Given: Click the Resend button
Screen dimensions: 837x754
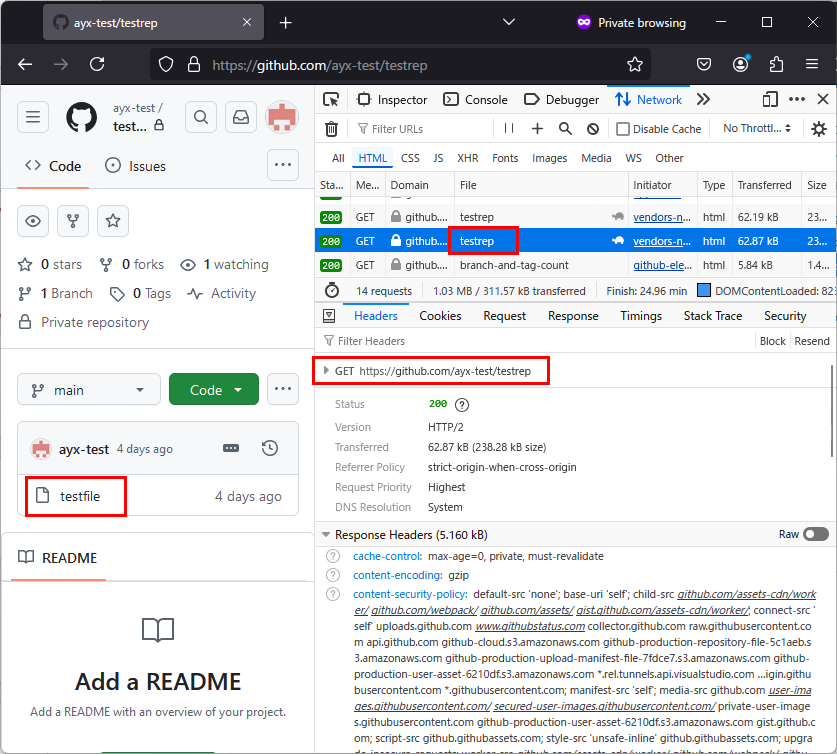Looking at the screenshot, I should coord(811,341).
